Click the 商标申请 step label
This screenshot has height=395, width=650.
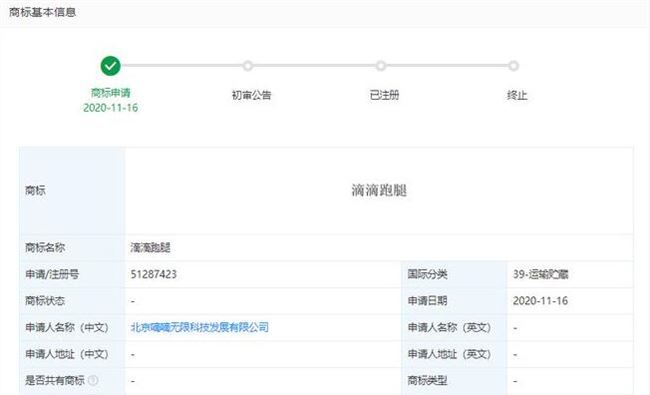[x=111, y=92]
